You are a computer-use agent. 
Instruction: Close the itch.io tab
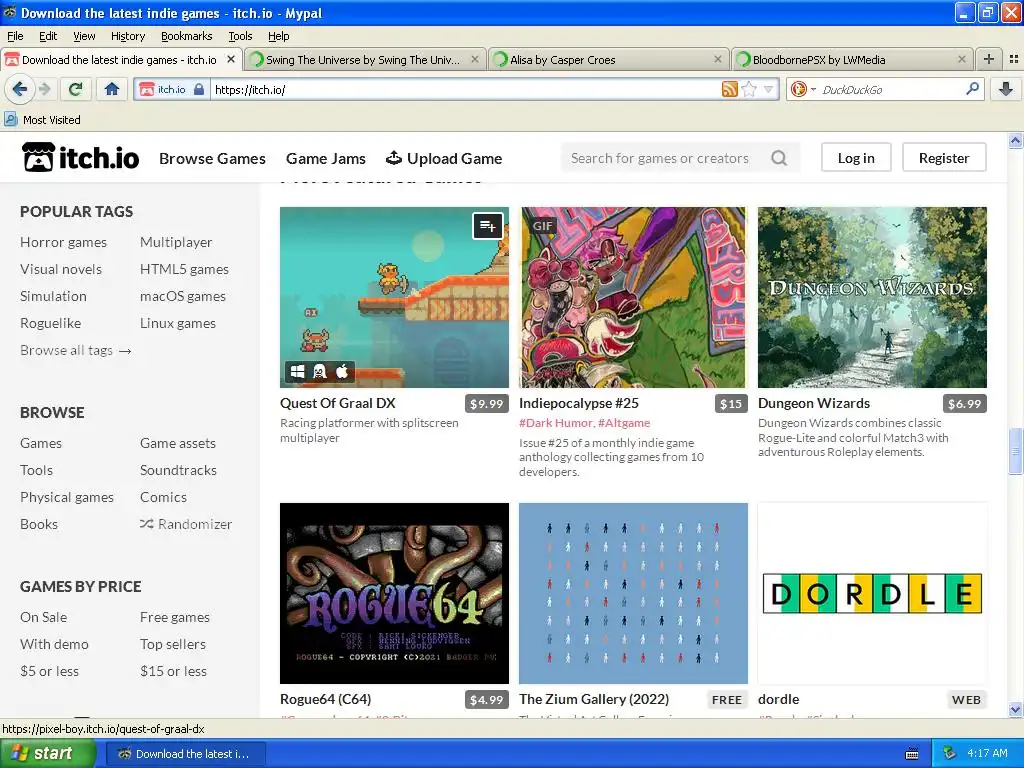(231, 59)
